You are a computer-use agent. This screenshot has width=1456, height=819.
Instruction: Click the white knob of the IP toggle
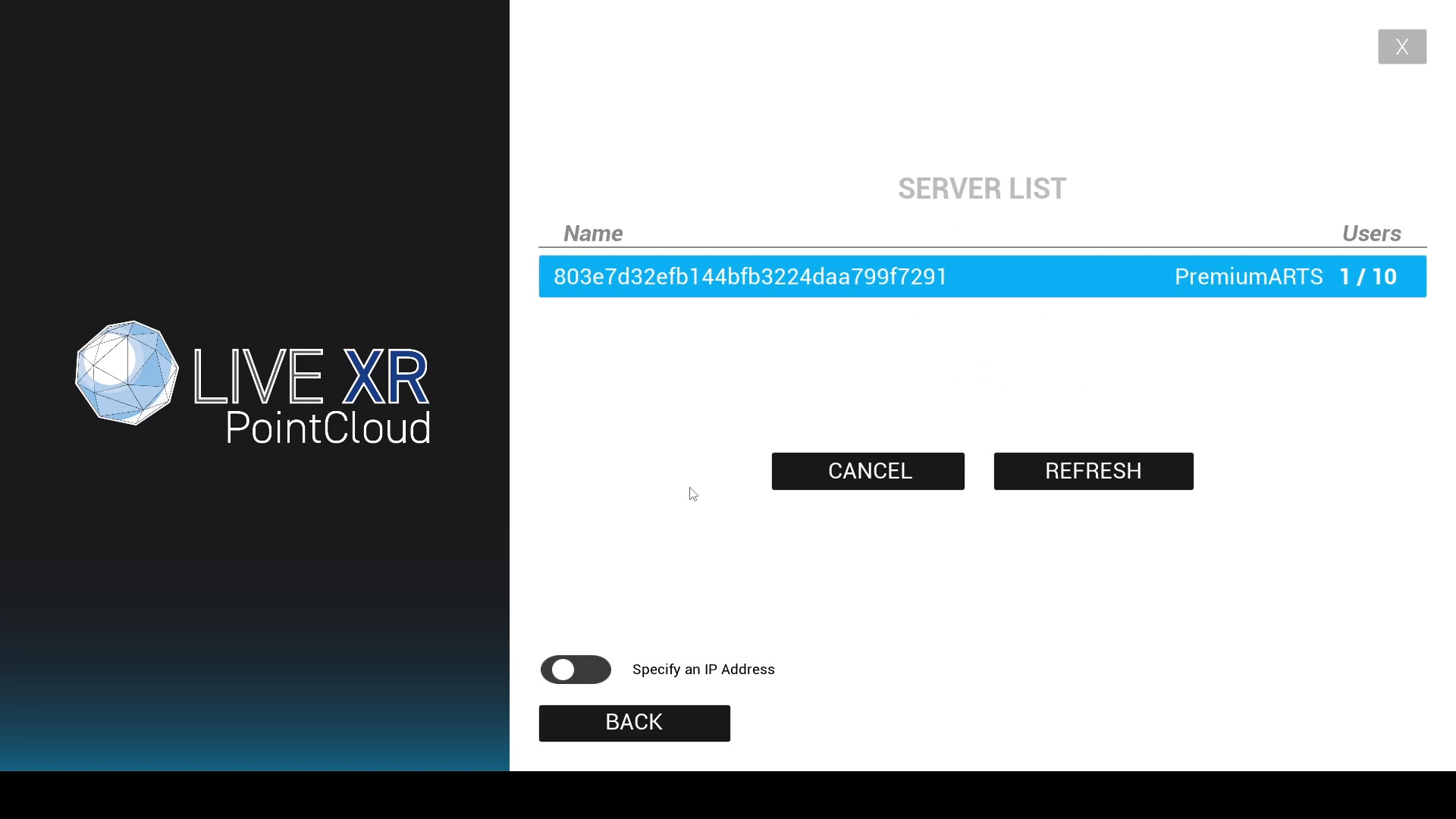563,670
